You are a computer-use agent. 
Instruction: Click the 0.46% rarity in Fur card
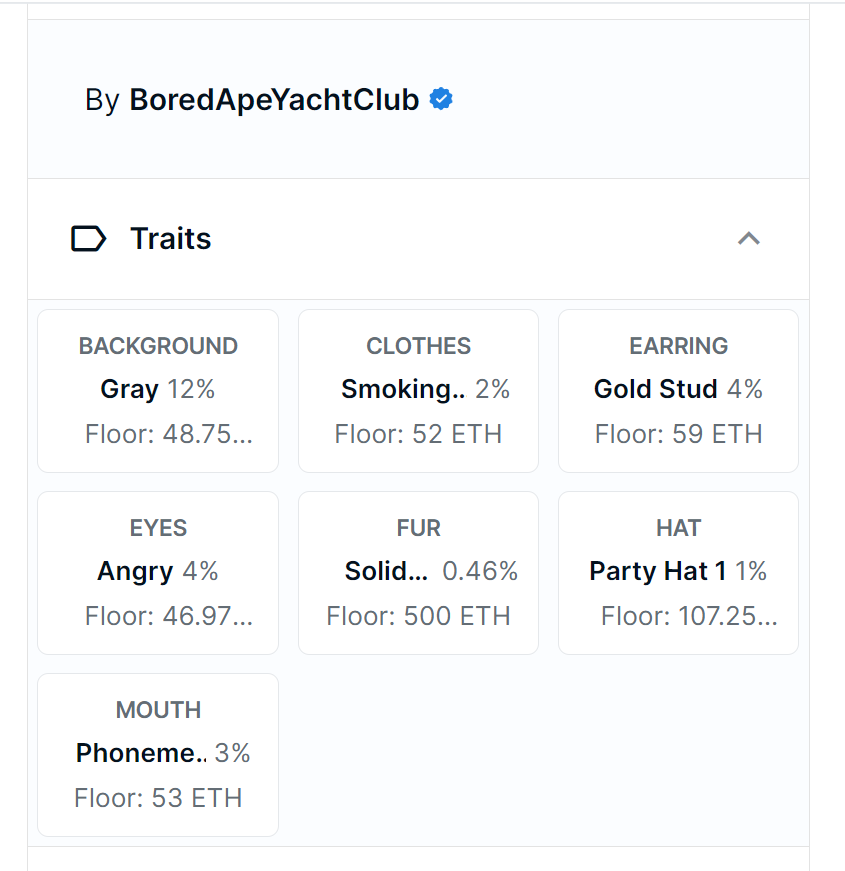tap(480, 571)
